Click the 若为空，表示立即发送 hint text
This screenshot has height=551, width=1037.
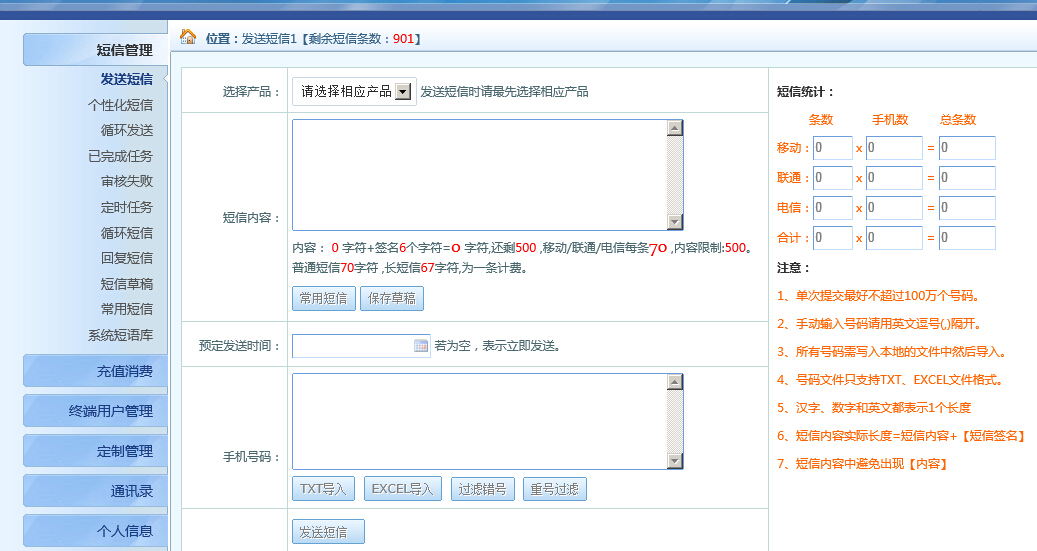click(x=497, y=346)
